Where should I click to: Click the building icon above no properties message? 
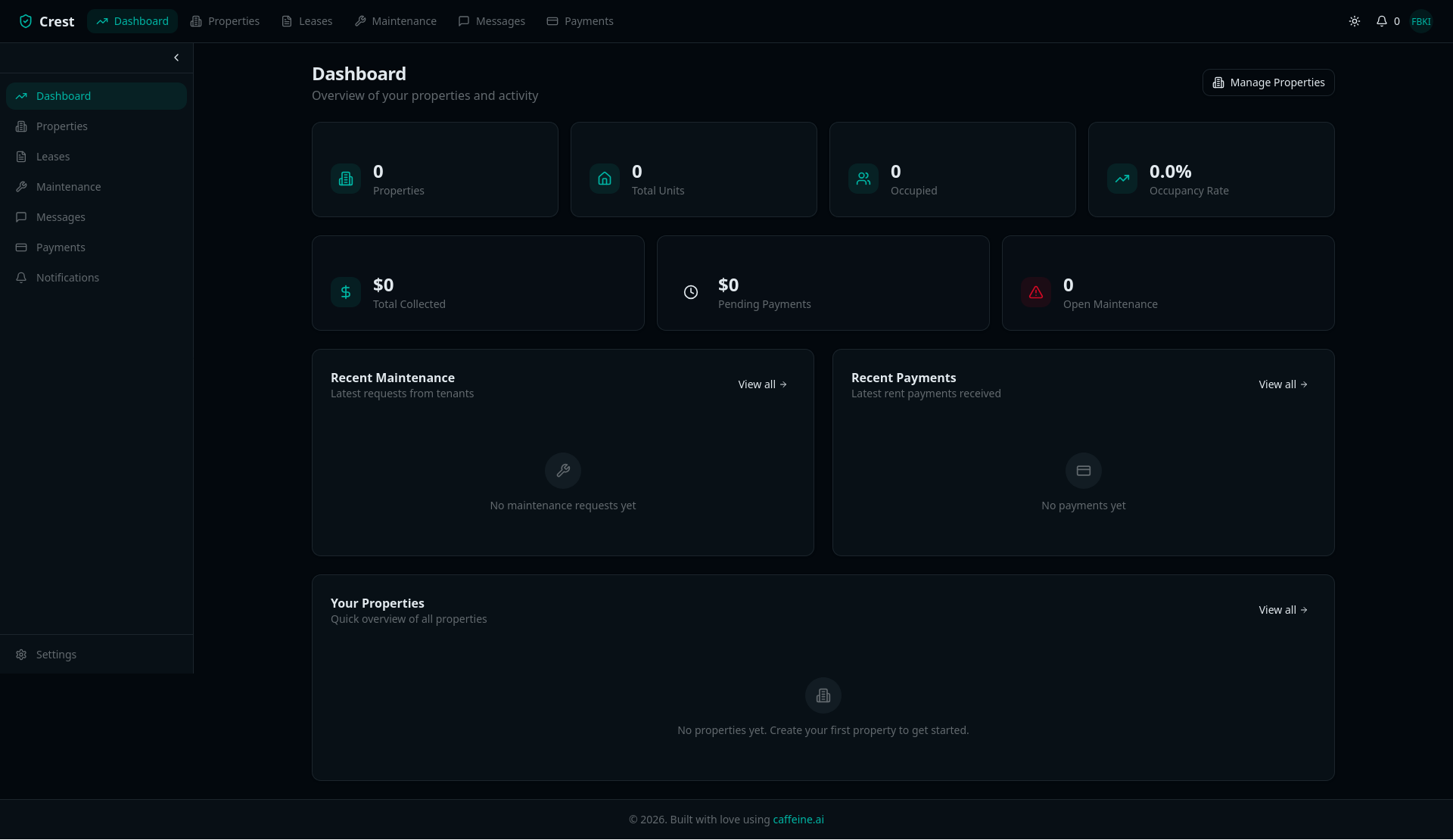tap(823, 695)
